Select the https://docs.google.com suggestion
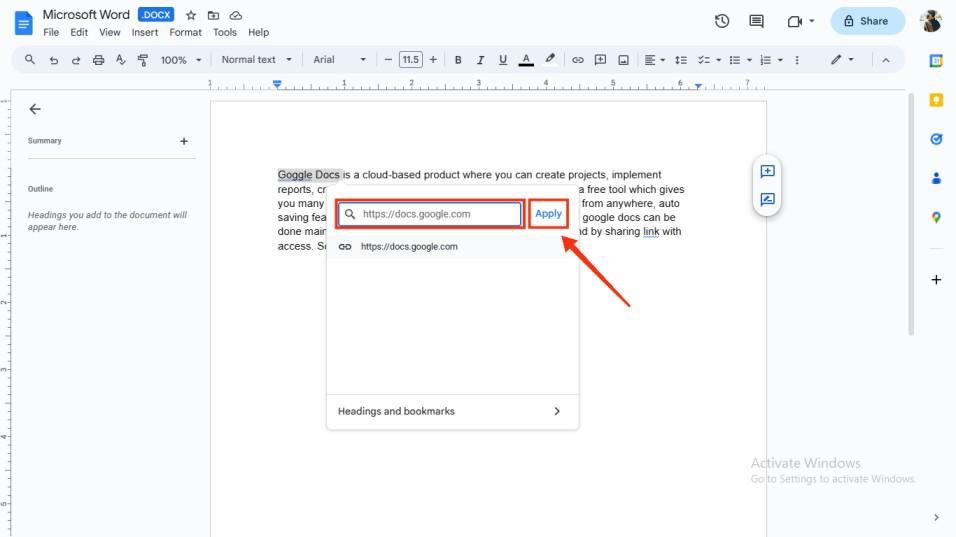Viewport: 956px width, 537px height. tap(452, 247)
